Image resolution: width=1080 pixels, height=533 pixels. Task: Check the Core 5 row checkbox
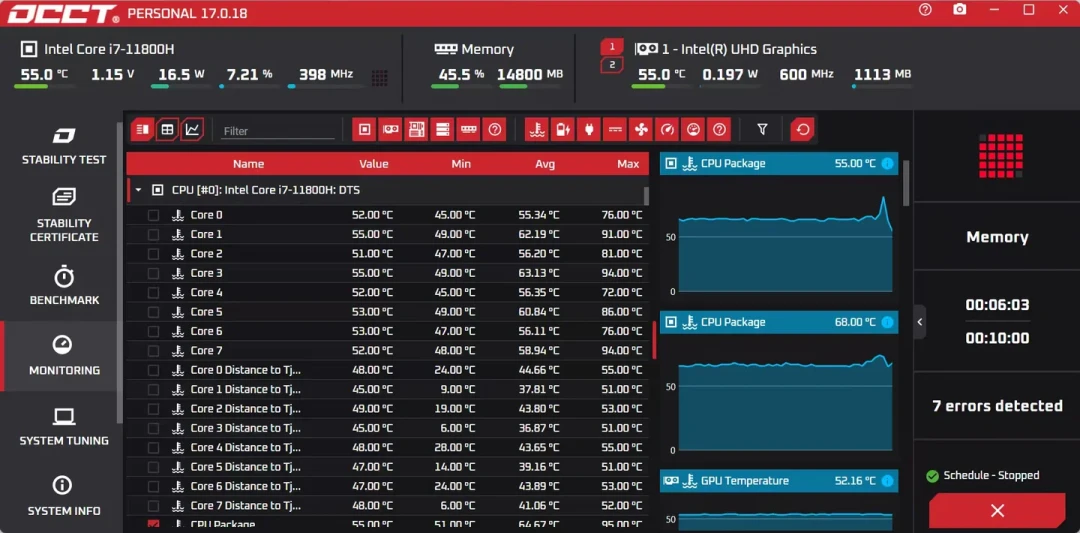154,312
